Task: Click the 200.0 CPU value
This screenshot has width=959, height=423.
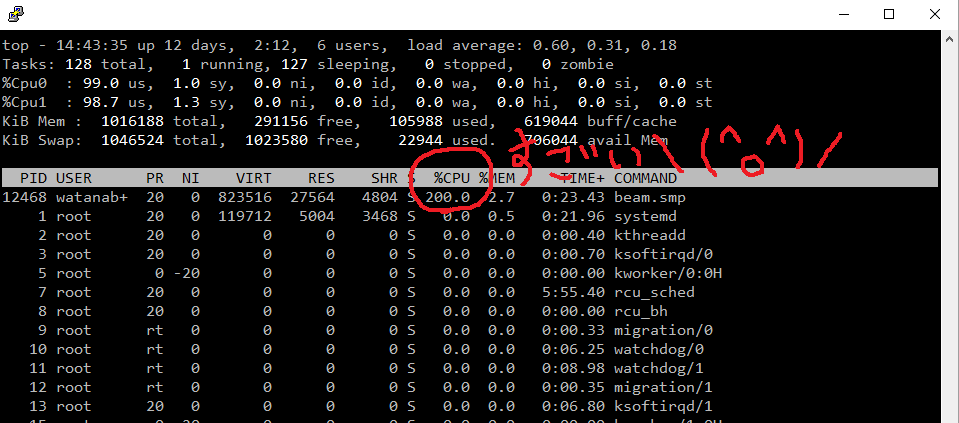Action: tap(447, 197)
